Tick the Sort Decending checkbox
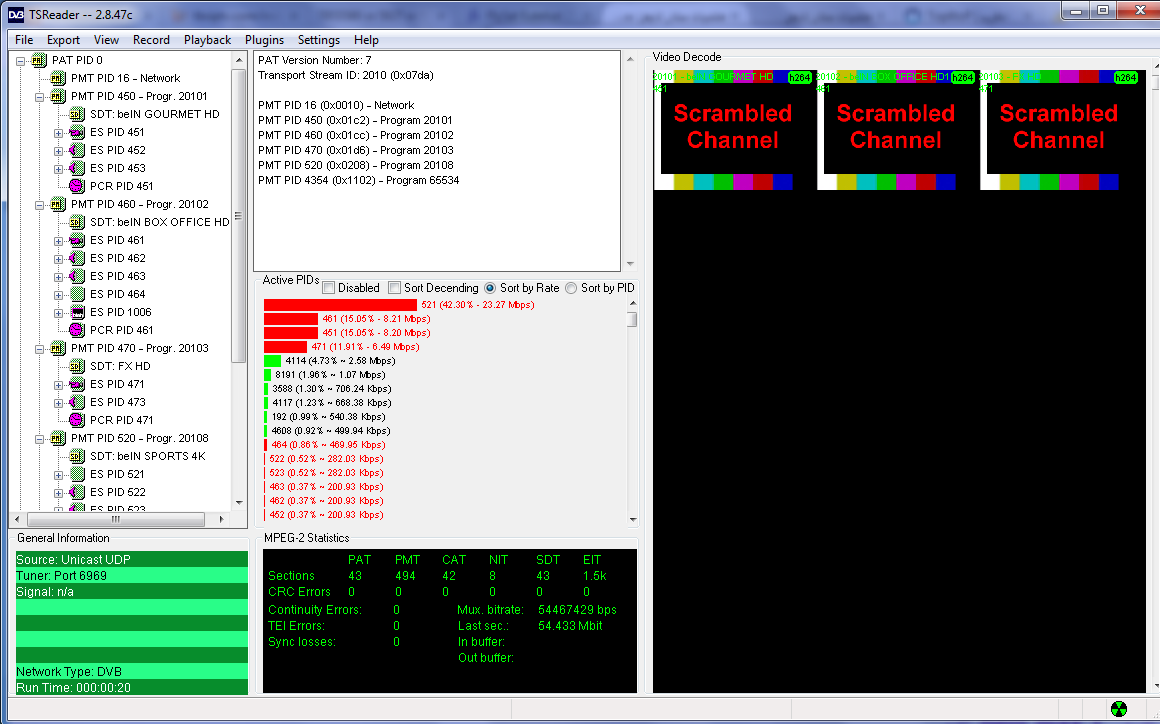Image resolution: width=1160 pixels, height=724 pixels. click(395, 288)
